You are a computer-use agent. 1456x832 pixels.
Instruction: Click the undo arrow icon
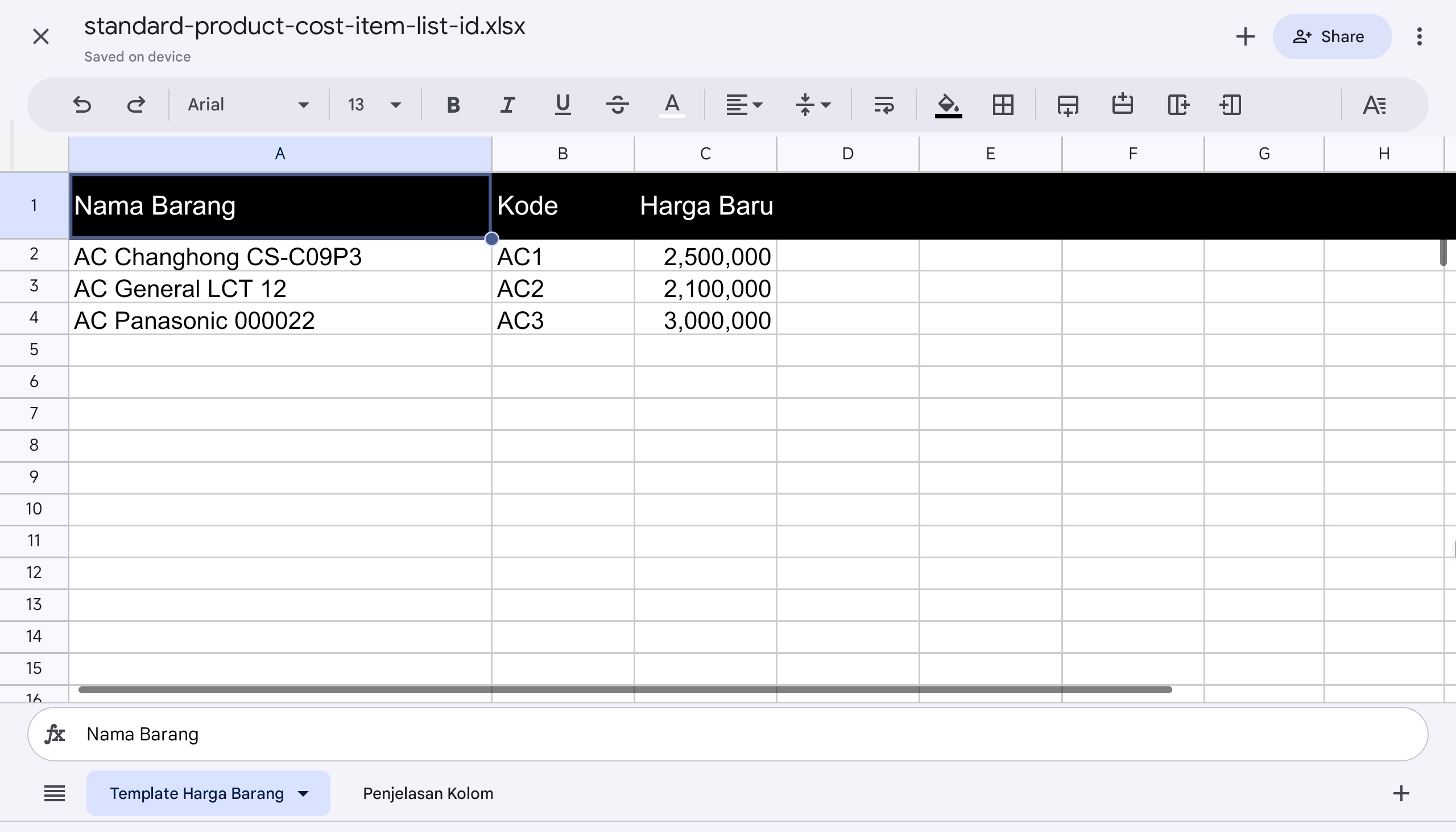pyautogui.click(x=82, y=105)
